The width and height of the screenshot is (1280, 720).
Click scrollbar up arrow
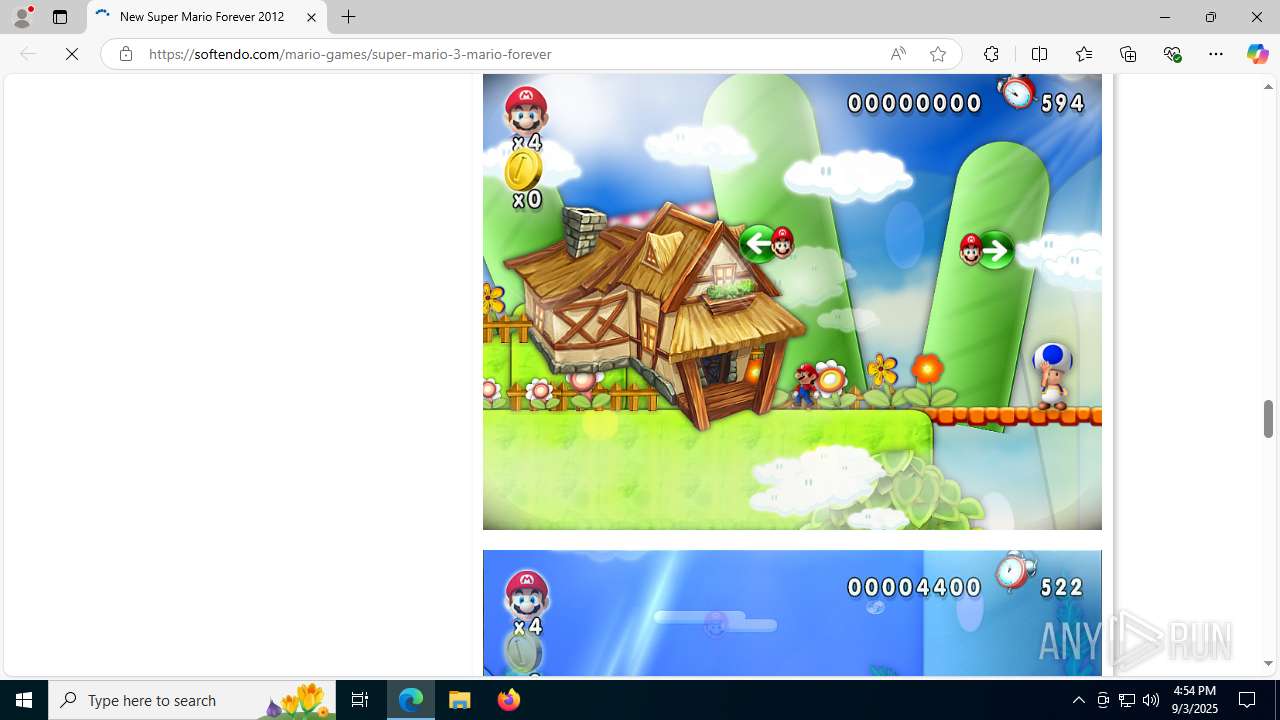(1268, 87)
